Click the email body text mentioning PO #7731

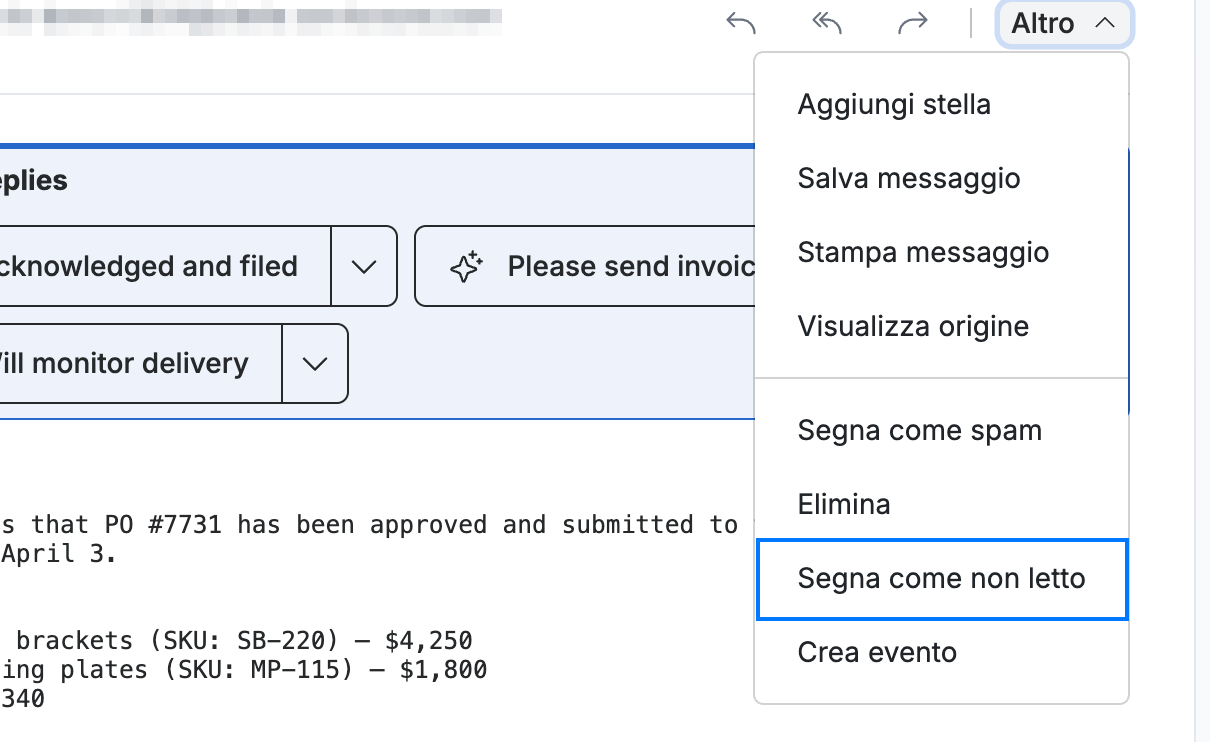pyautogui.click(x=370, y=539)
